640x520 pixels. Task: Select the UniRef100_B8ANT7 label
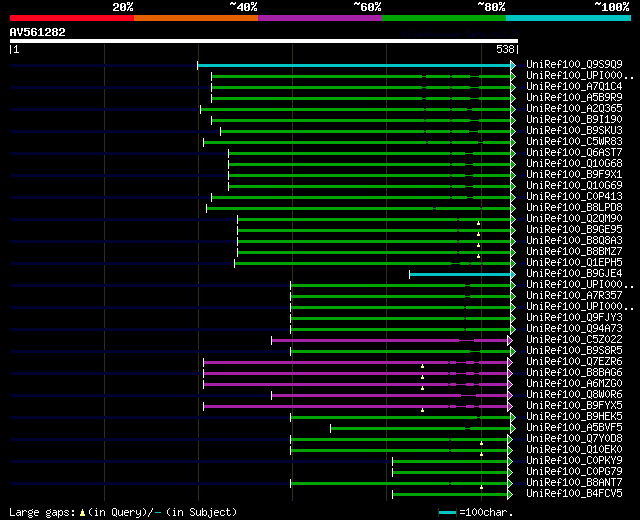click(574, 483)
